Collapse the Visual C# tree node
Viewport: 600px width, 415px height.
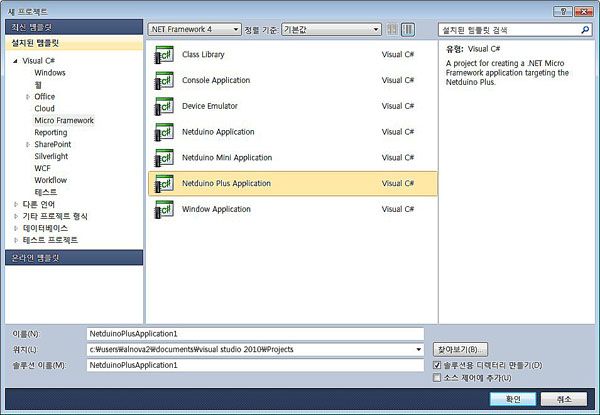click(x=15, y=61)
